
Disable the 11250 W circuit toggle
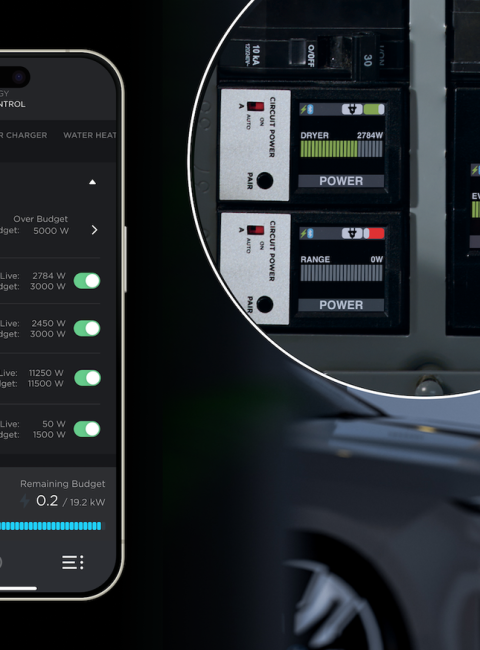point(87,378)
